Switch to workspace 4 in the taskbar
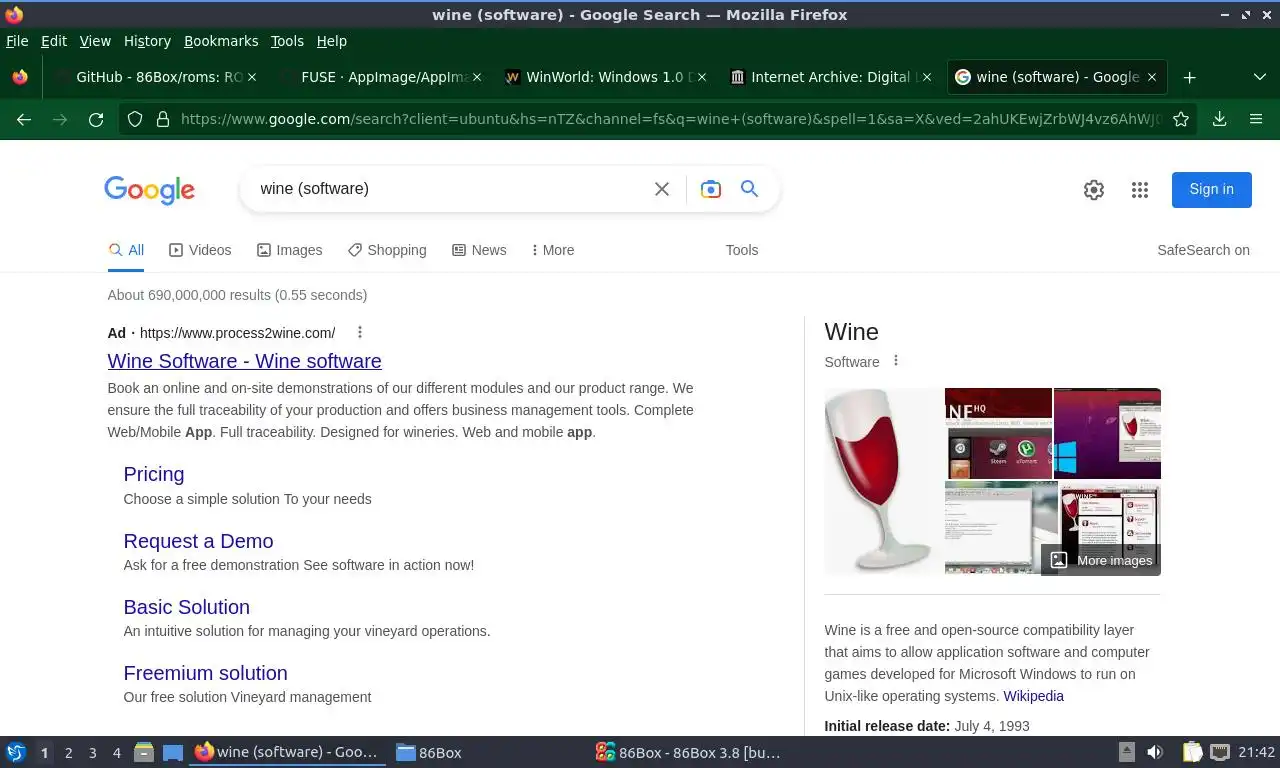The image size is (1280, 768). click(x=116, y=753)
